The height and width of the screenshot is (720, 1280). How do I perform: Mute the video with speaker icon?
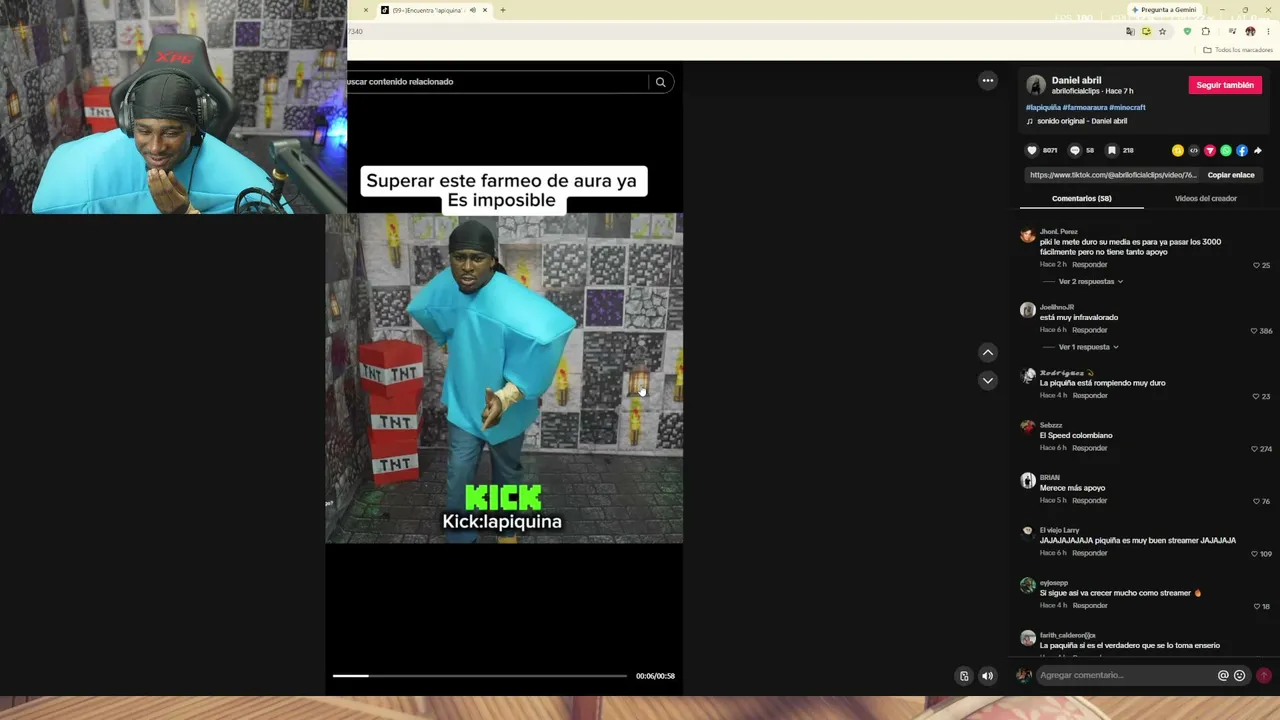point(988,676)
